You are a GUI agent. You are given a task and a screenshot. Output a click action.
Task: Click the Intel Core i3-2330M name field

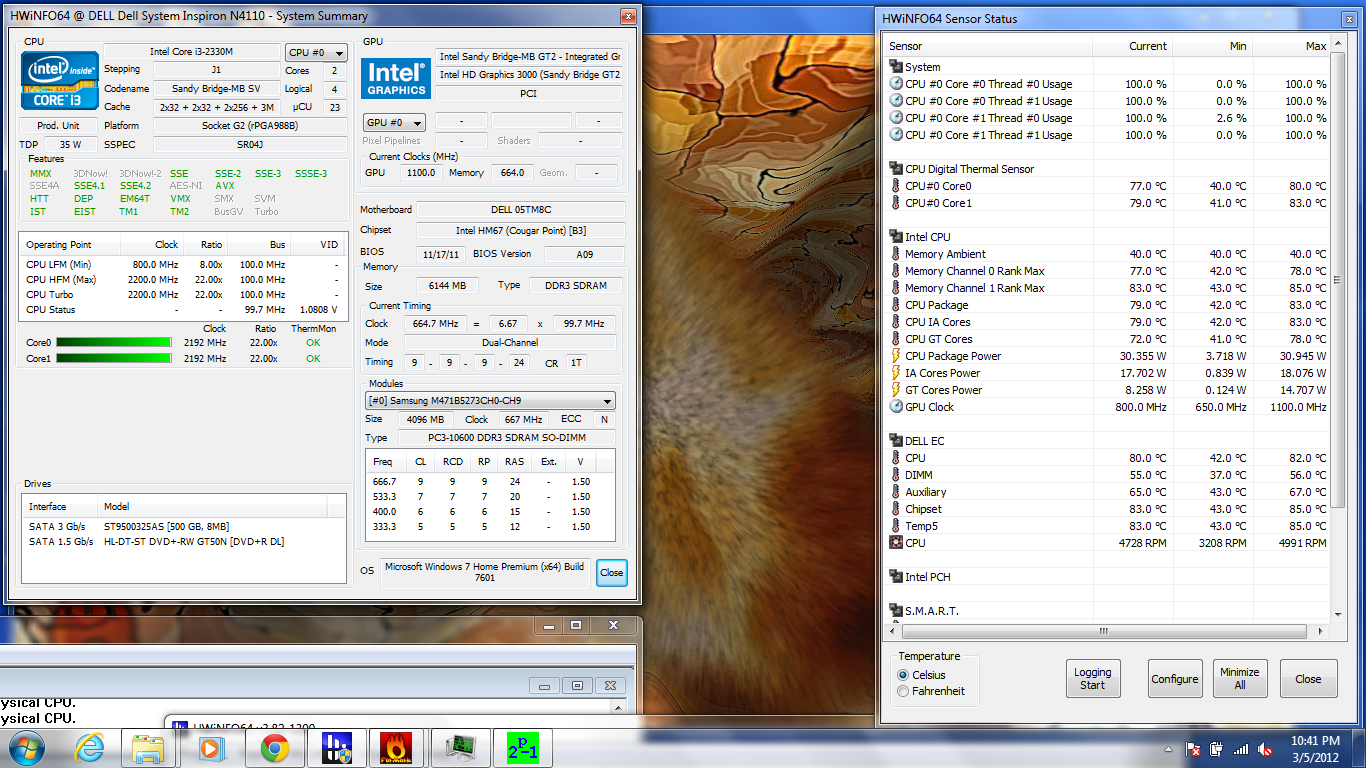pyautogui.click(x=192, y=52)
